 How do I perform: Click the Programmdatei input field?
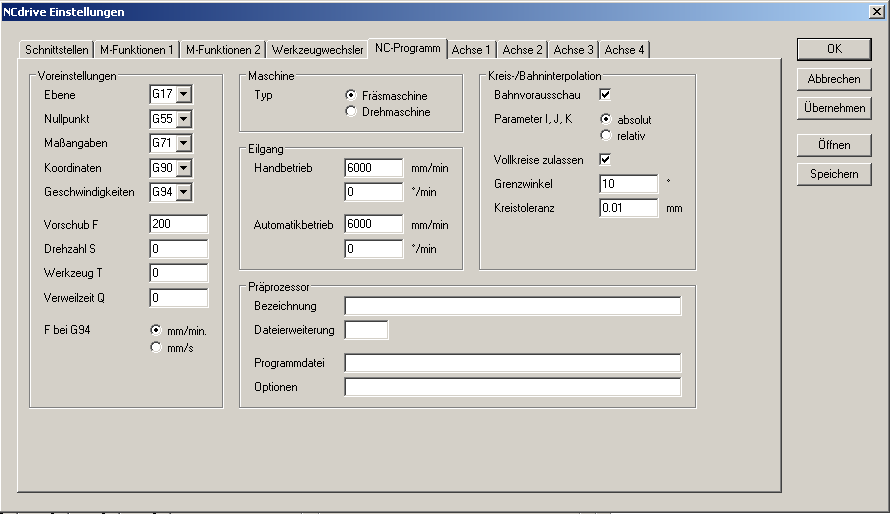(513, 363)
